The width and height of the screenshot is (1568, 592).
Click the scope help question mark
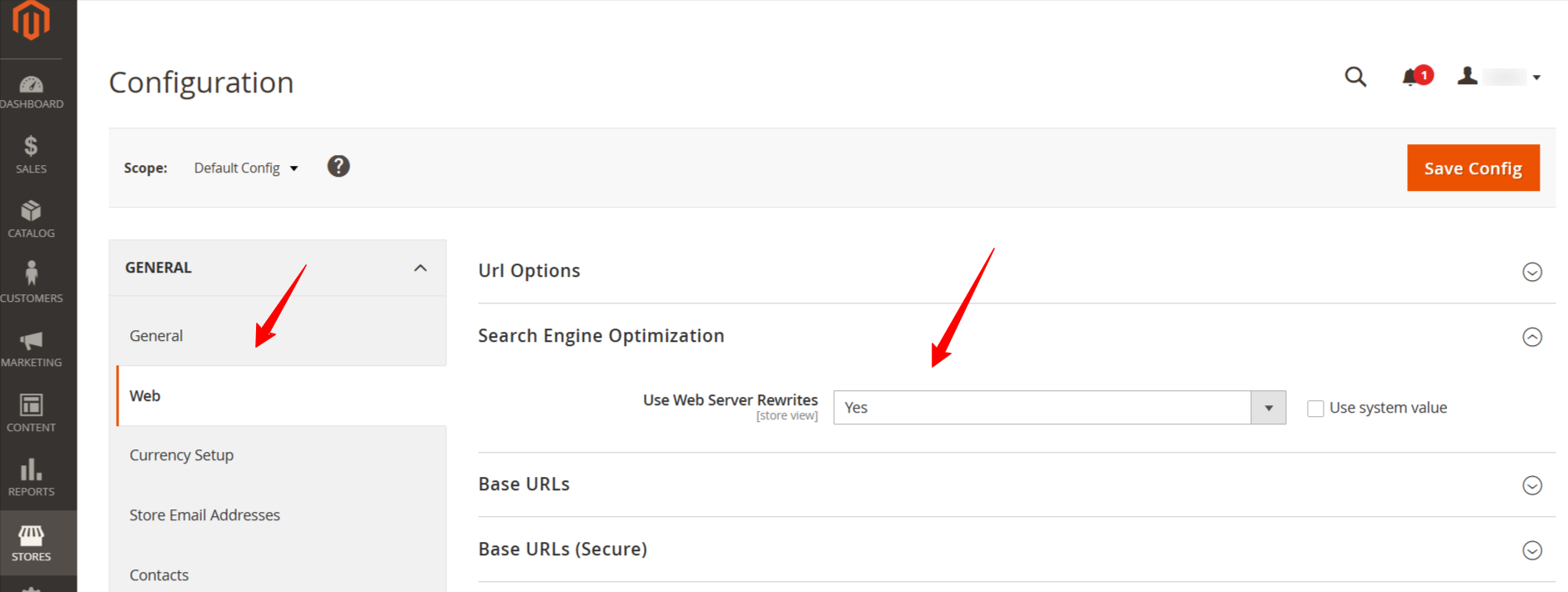pyautogui.click(x=339, y=167)
